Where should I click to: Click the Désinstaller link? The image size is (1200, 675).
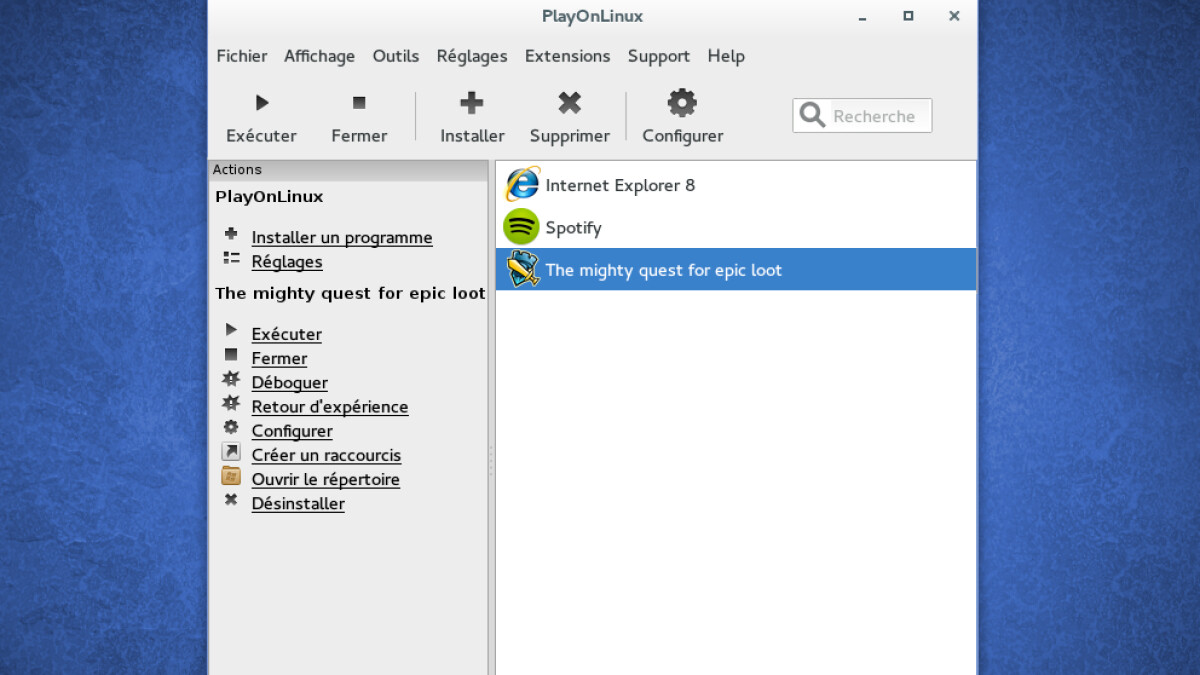tap(298, 504)
